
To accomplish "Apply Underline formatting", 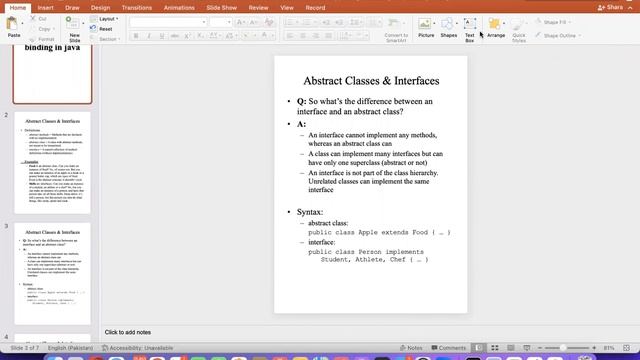I will click(162, 36).
